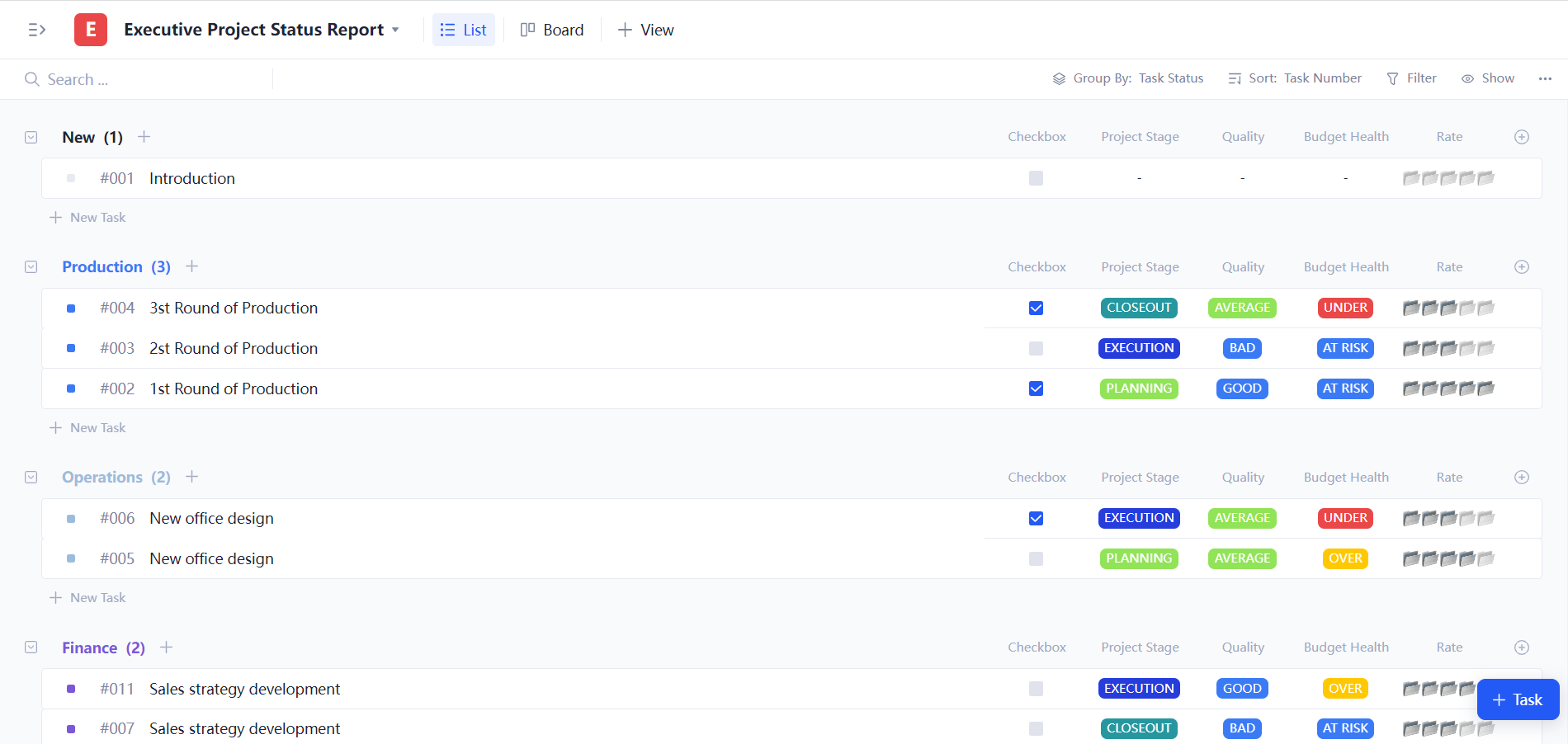Click the Search input field
Screen dimensions: 1568x744
(149, 79)
